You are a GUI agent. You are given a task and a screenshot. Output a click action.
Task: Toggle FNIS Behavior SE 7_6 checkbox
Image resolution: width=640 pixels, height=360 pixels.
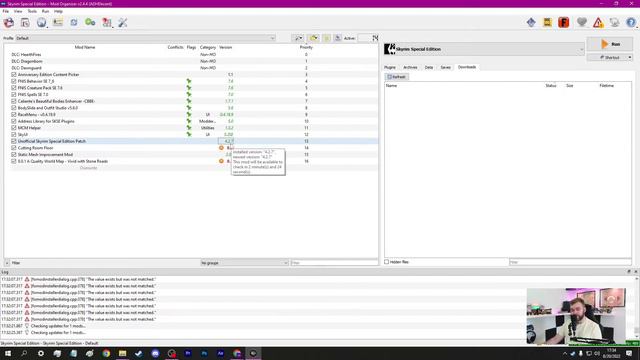tap(14, 81)
